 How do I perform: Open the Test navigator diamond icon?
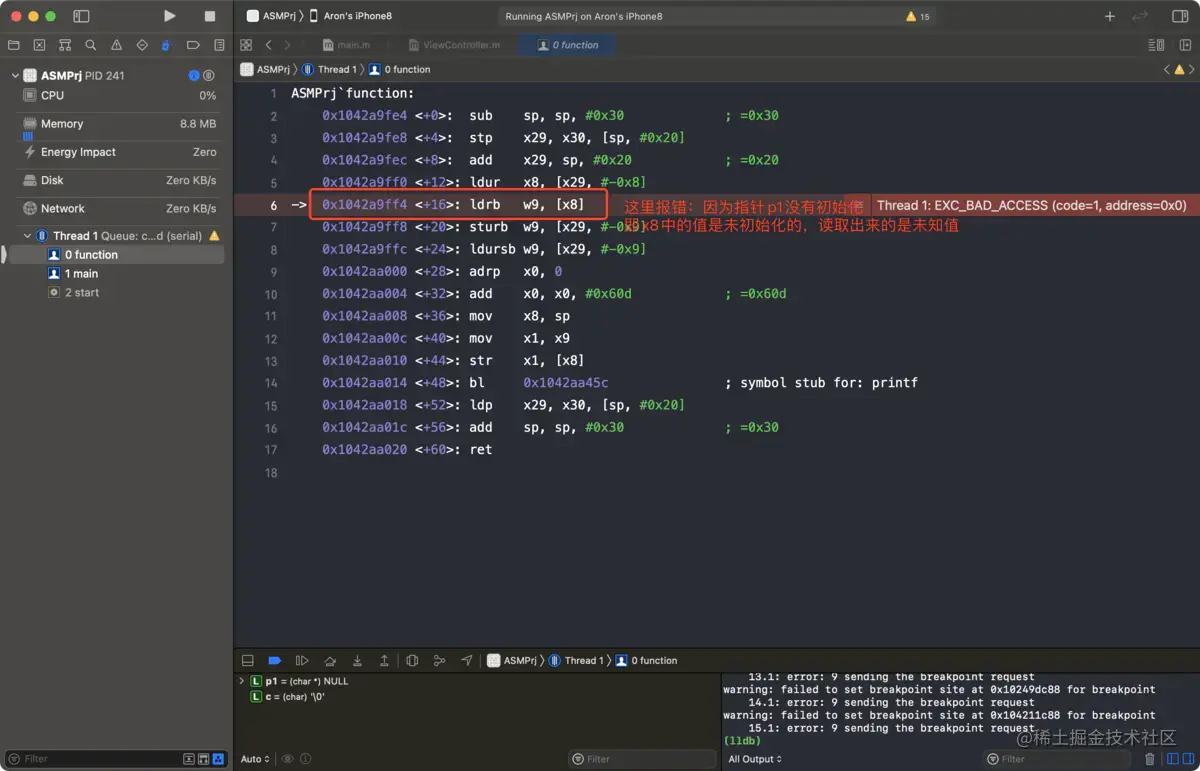coord(142,45)
